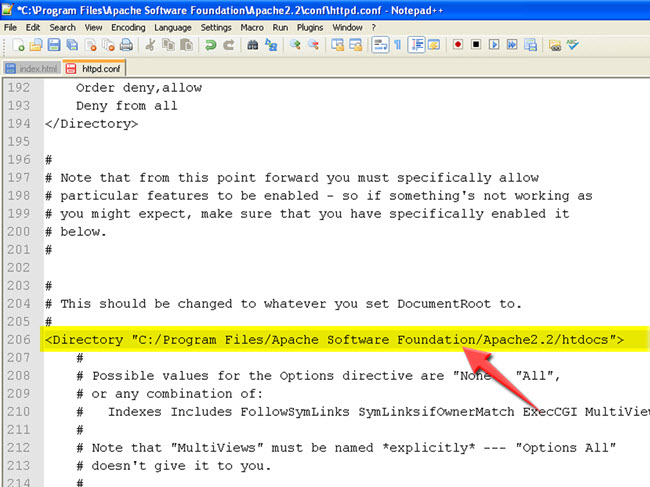Stop macro recording

click(x=476, y=44)
